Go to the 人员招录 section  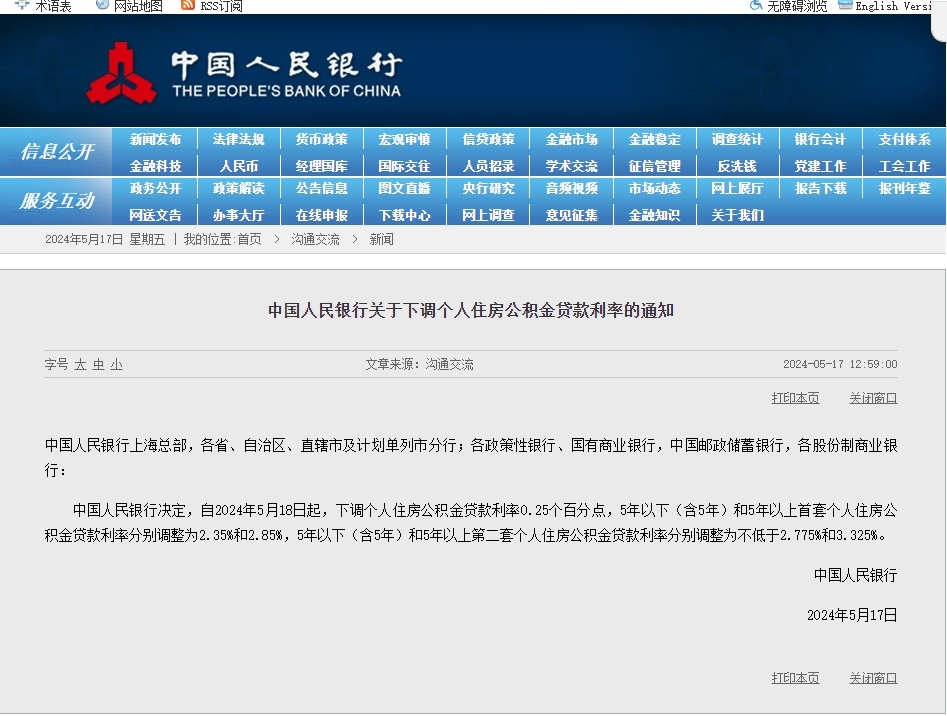[488, 166]
